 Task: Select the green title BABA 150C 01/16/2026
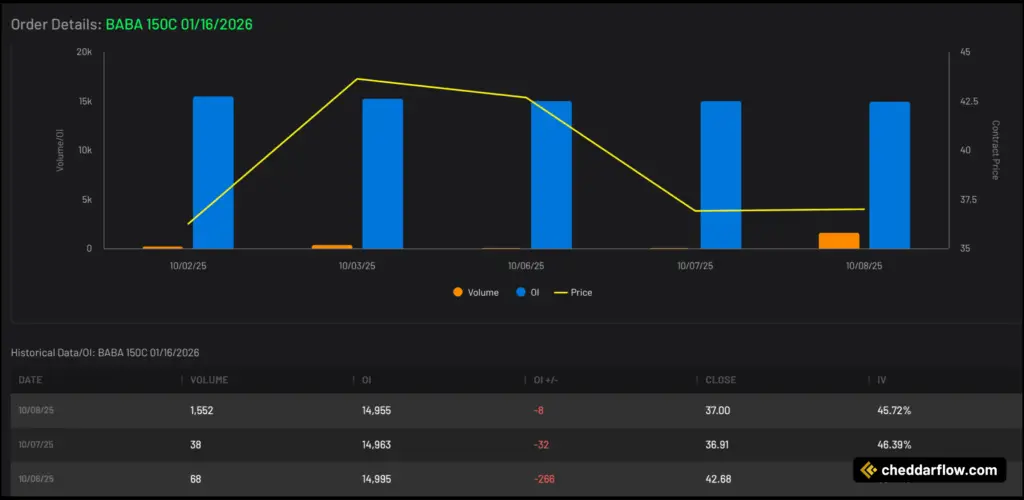178,24
